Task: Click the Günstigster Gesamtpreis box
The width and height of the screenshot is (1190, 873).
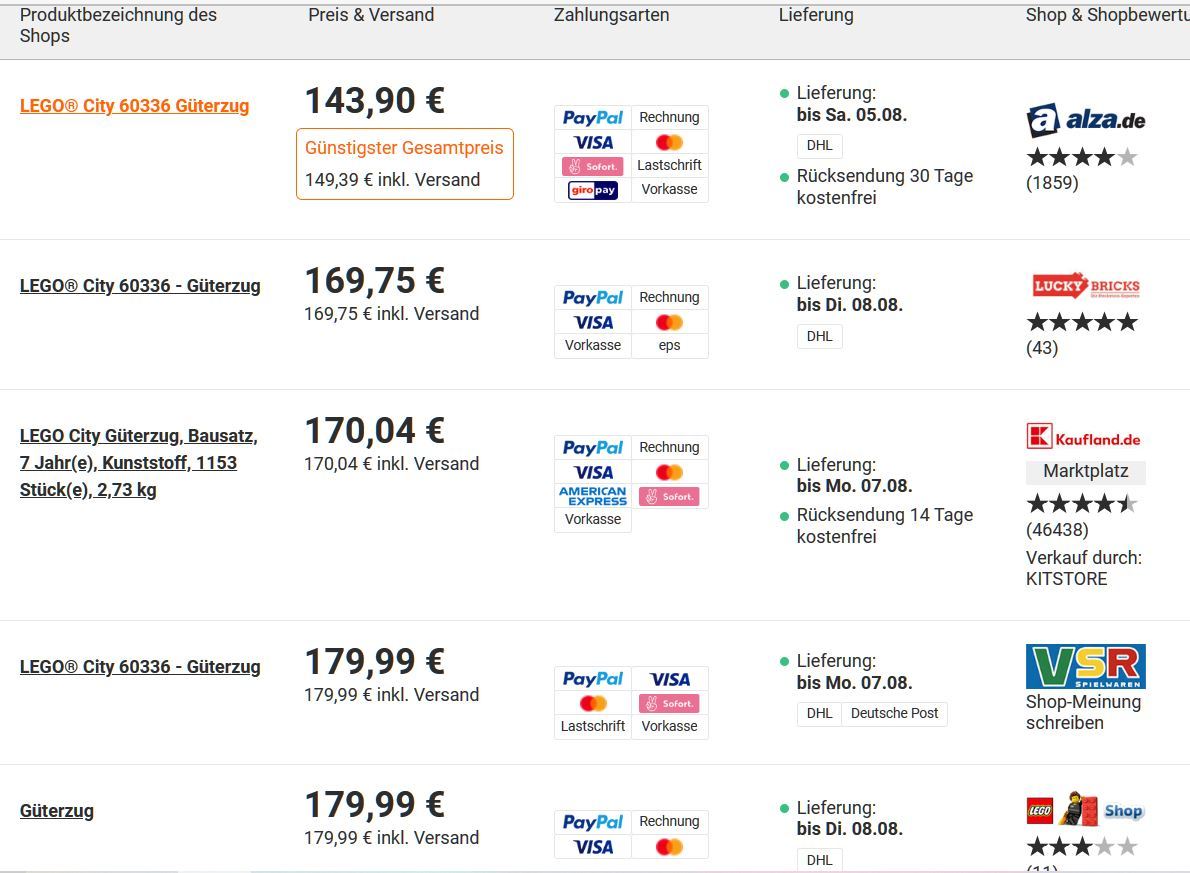Action: point(405,164)
